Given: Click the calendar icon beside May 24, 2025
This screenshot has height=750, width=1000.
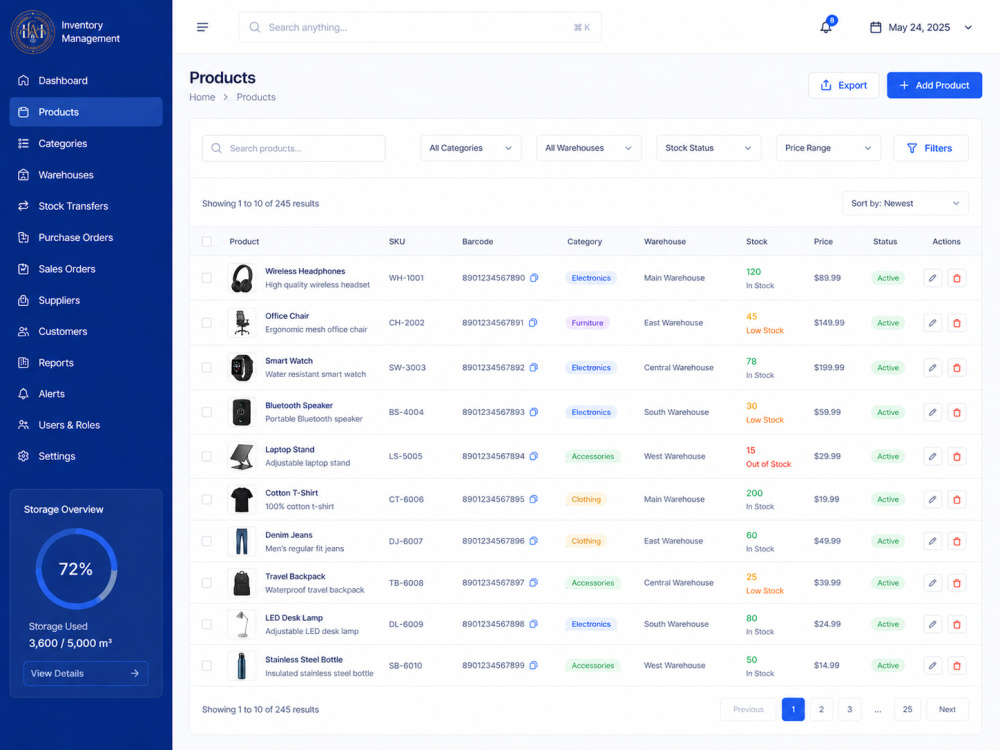Looking at the screenshot, I should point(876,27).
